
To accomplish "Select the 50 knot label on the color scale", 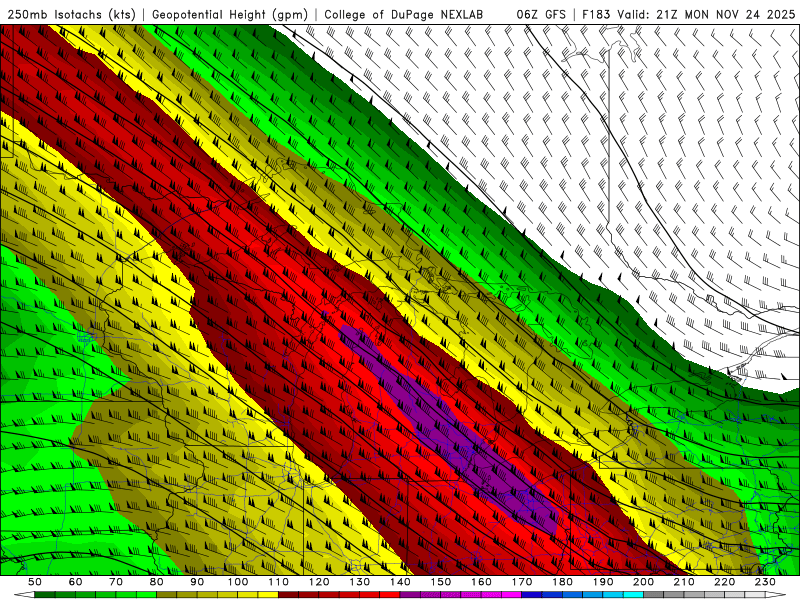I will (x=35, y=582).
